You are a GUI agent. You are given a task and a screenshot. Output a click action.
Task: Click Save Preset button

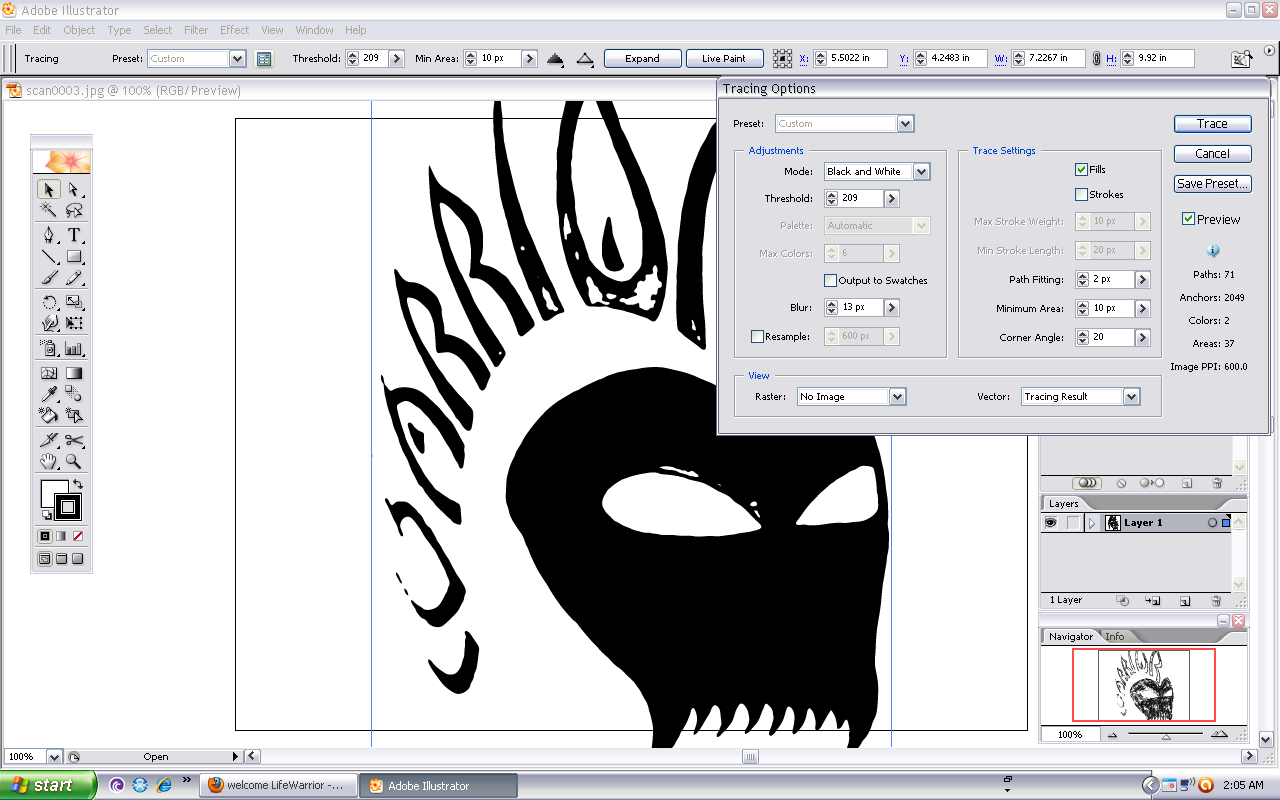[1212, 184]
